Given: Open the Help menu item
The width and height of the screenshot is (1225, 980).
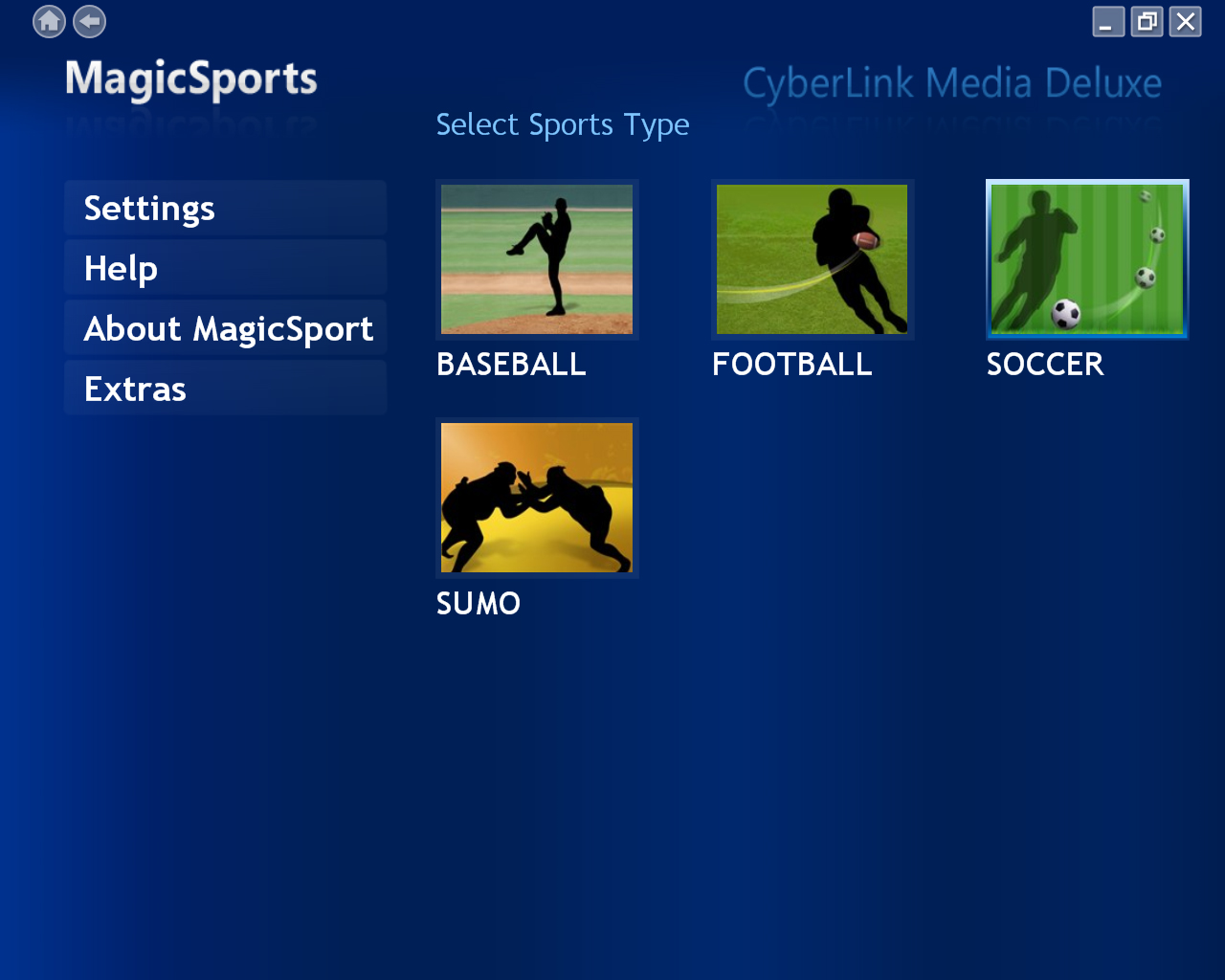Looking at the screenshot, I should coord(226,268).
